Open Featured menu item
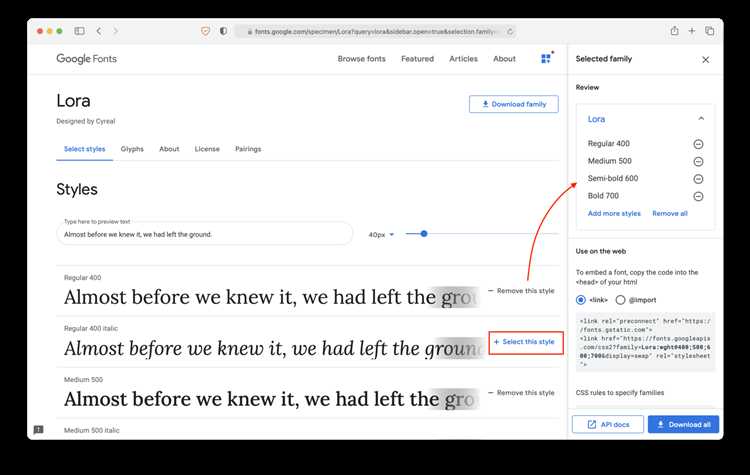 tap(417, 59)
